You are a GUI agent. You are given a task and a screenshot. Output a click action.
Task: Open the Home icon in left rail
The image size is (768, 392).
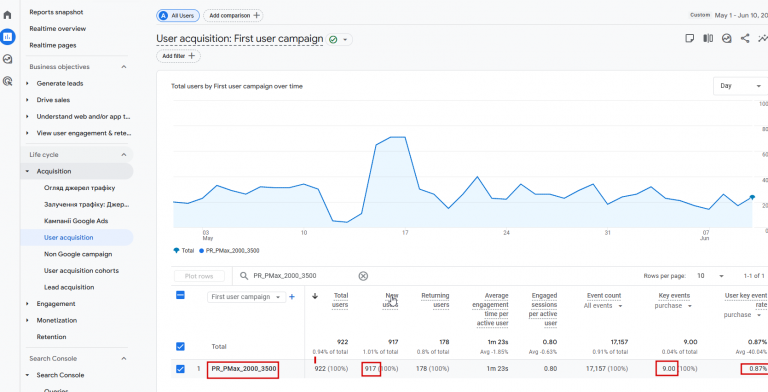coord(7,15)
